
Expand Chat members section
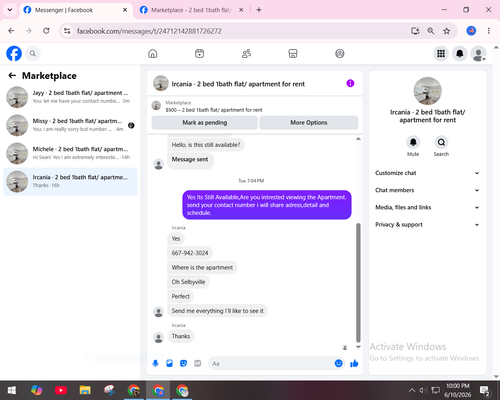(x=427, y=190)
